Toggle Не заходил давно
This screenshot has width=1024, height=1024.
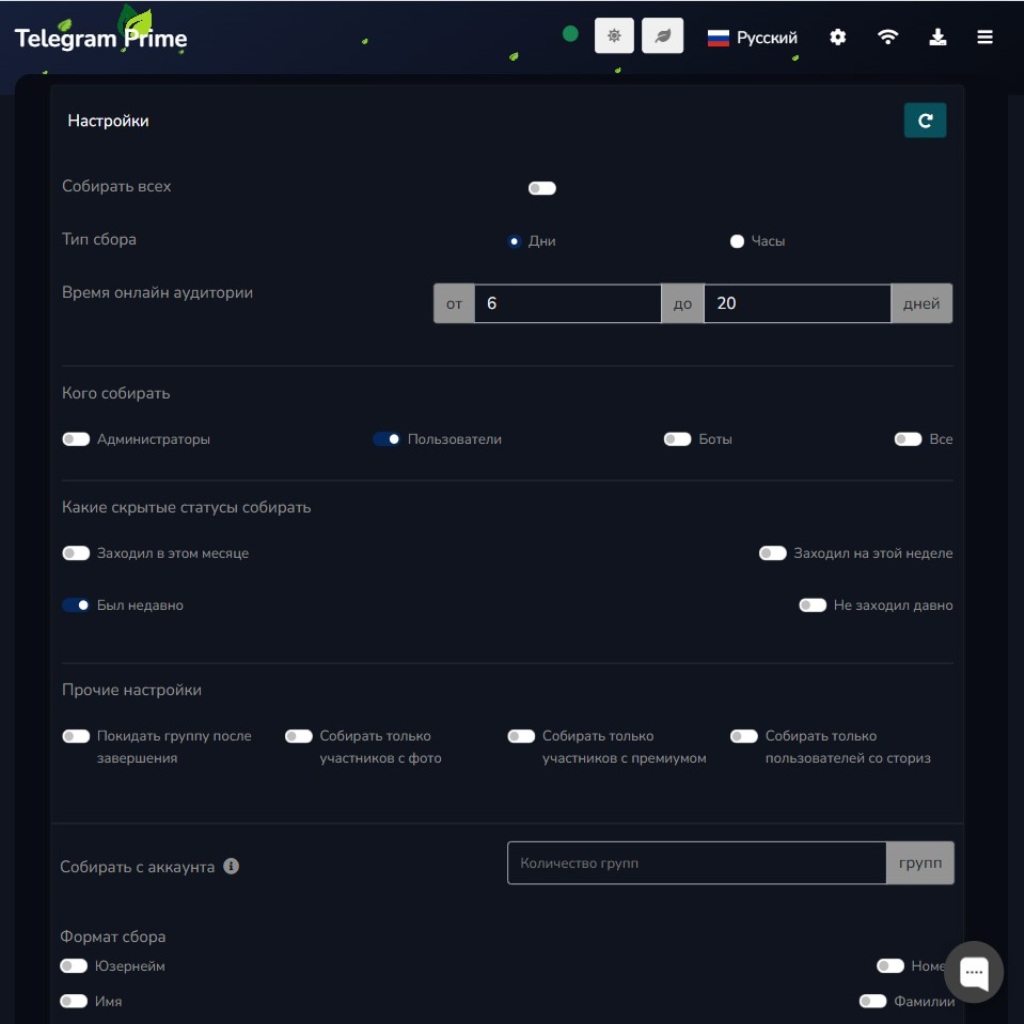tap(812, 605)
